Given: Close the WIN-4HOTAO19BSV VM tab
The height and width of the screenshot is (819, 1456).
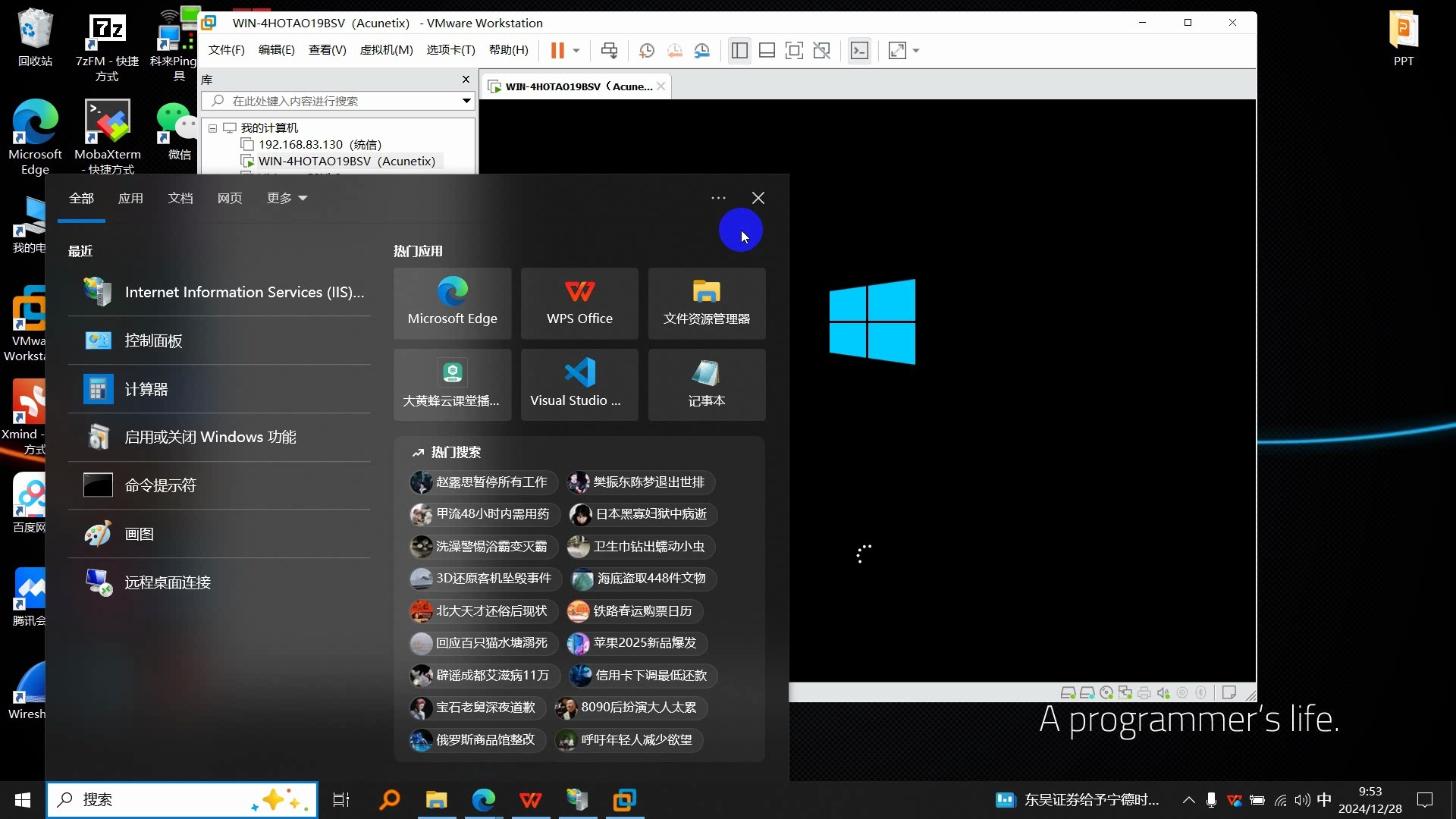Looking at the screenshot, I should click(x=661, y=86).
